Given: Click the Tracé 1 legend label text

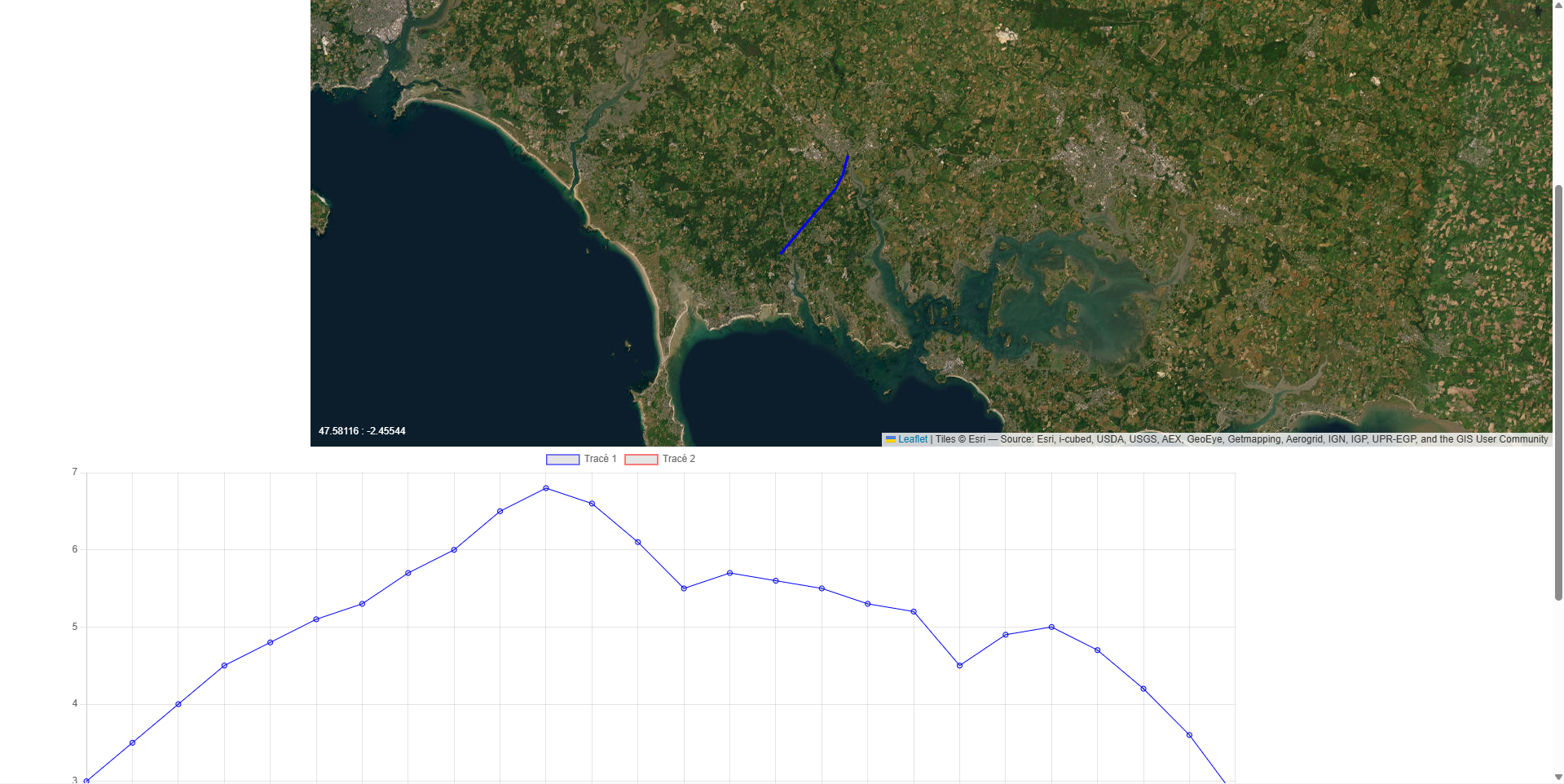Looking at the screenshot, I should tap(600, 460).
